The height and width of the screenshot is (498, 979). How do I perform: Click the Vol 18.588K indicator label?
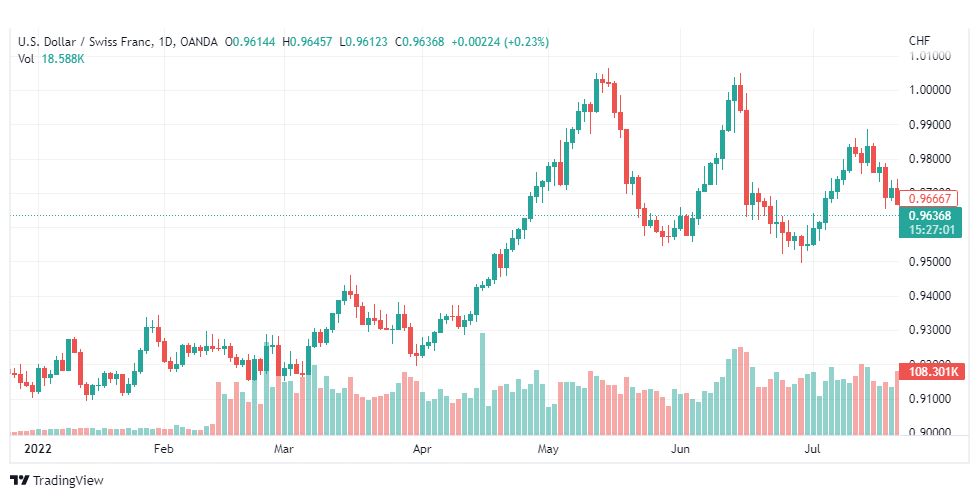click(51, 59)
